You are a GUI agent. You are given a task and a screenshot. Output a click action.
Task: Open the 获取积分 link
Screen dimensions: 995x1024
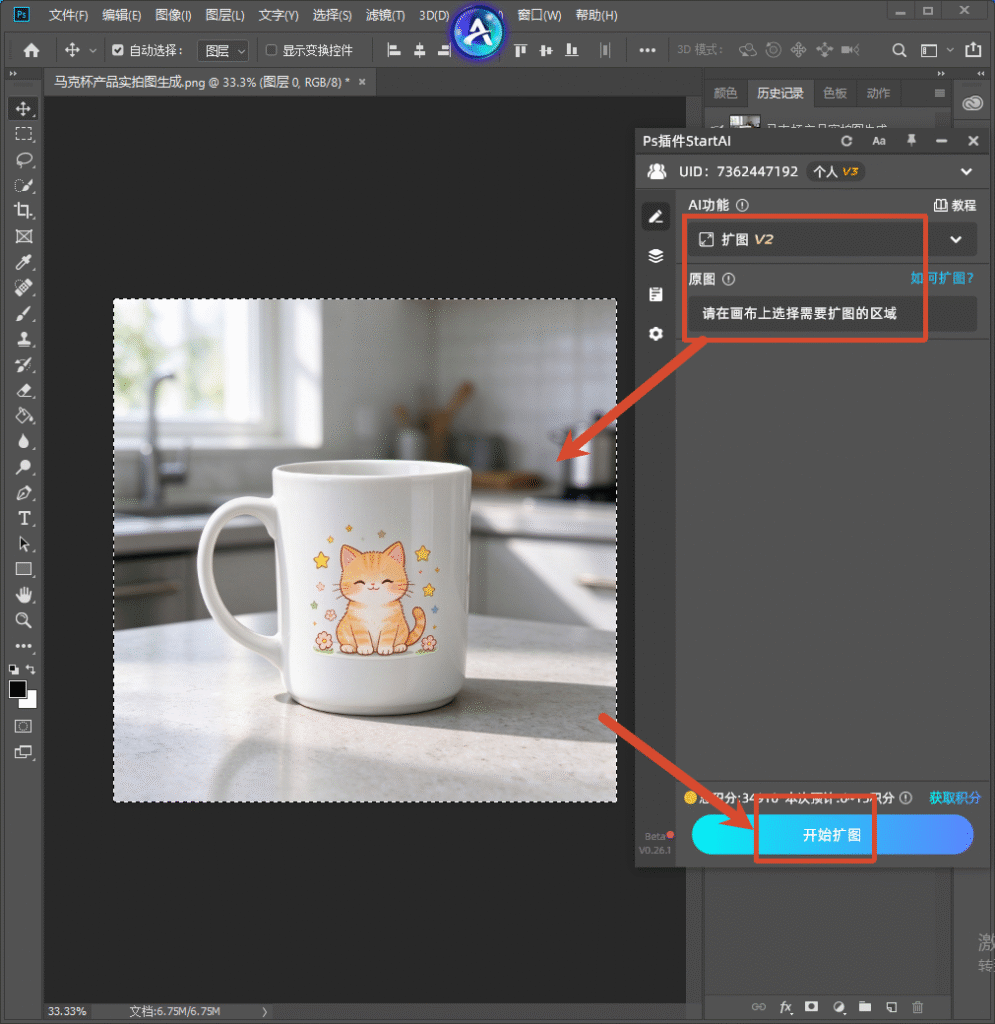coord(954,797)
